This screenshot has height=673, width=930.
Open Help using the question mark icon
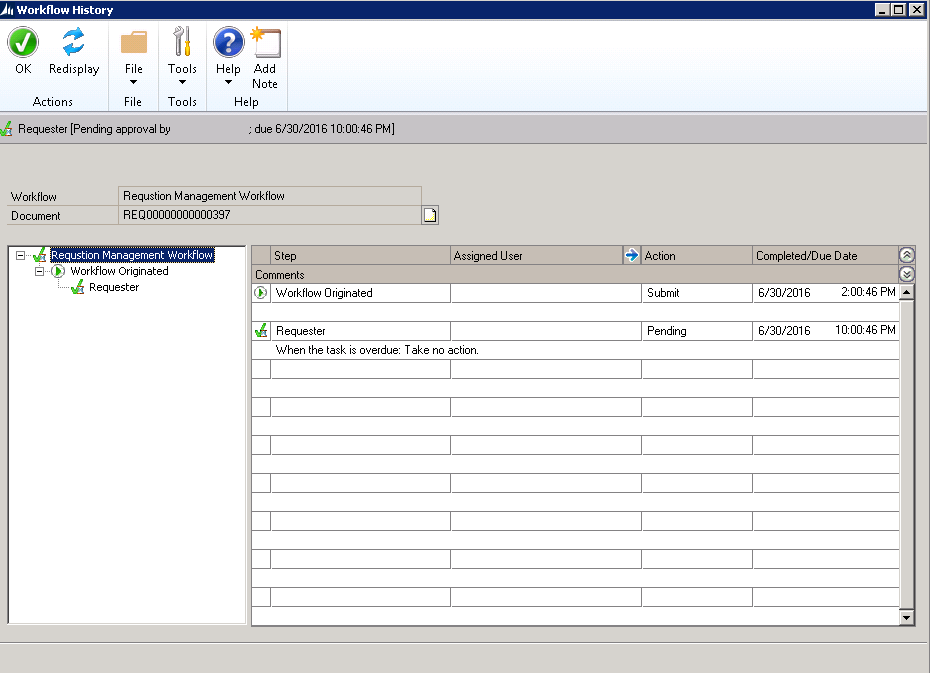click(x=228, y=43)
